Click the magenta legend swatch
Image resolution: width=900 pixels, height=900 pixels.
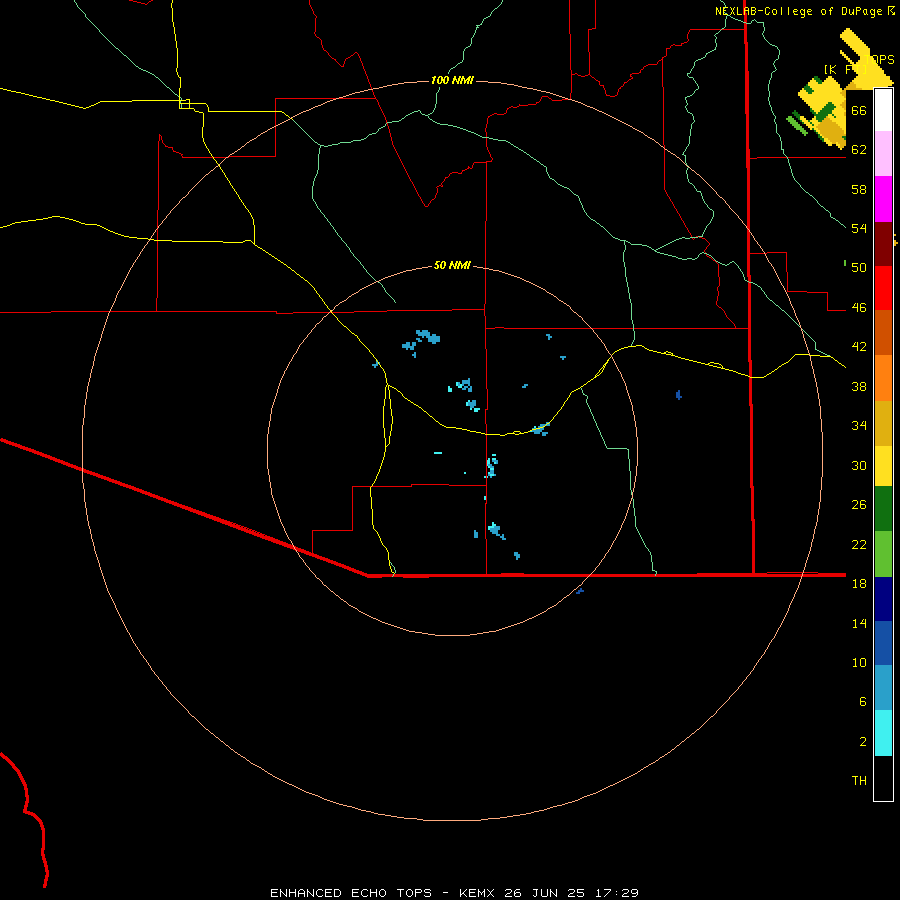[883, 199]
